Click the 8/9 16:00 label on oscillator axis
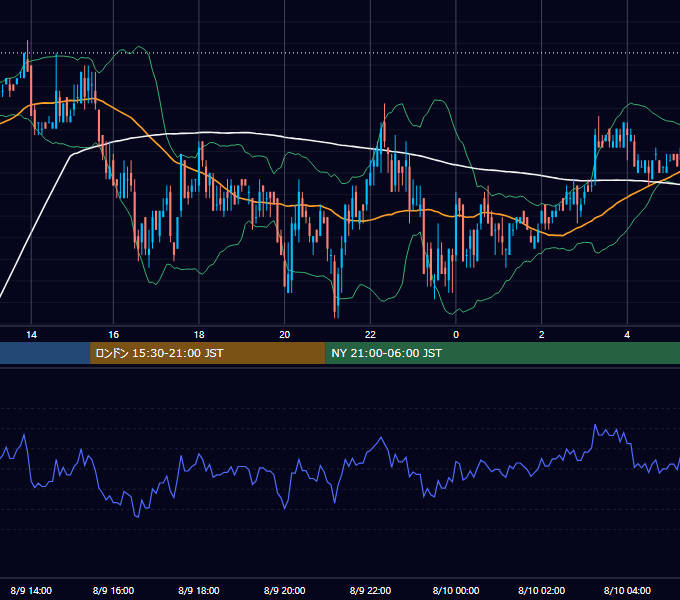The width and height of the screenshot is (680, 600). (x=113, y=590)
